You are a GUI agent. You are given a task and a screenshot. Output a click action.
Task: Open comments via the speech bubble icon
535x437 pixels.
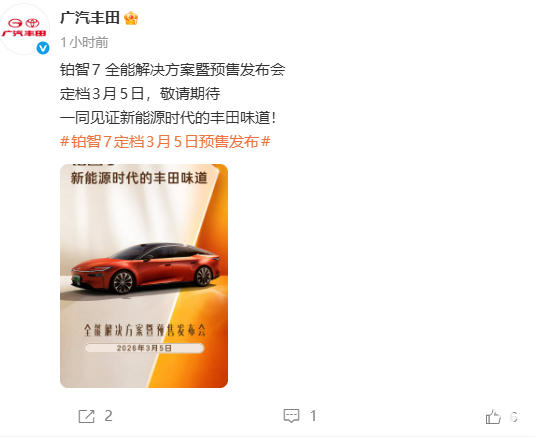coord(291,416)
